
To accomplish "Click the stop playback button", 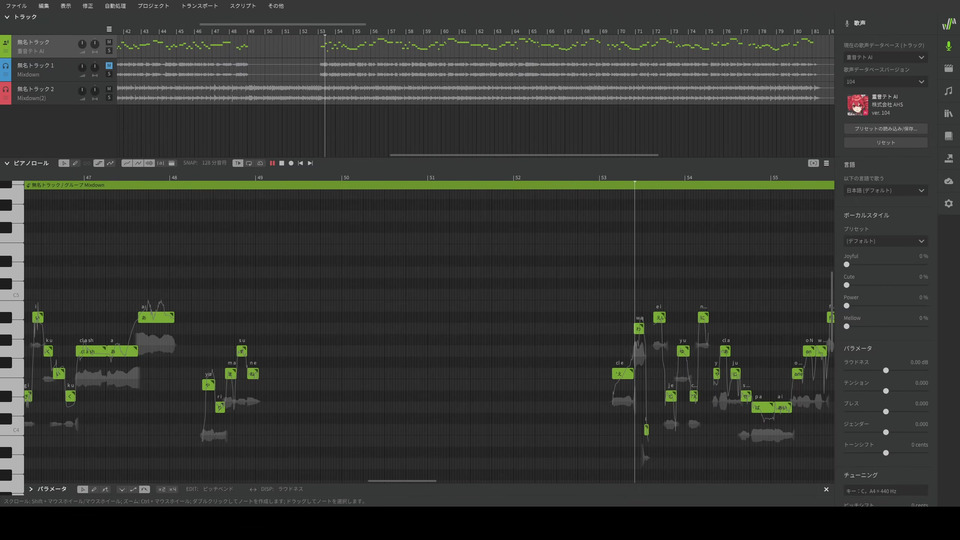I will 282,163.
